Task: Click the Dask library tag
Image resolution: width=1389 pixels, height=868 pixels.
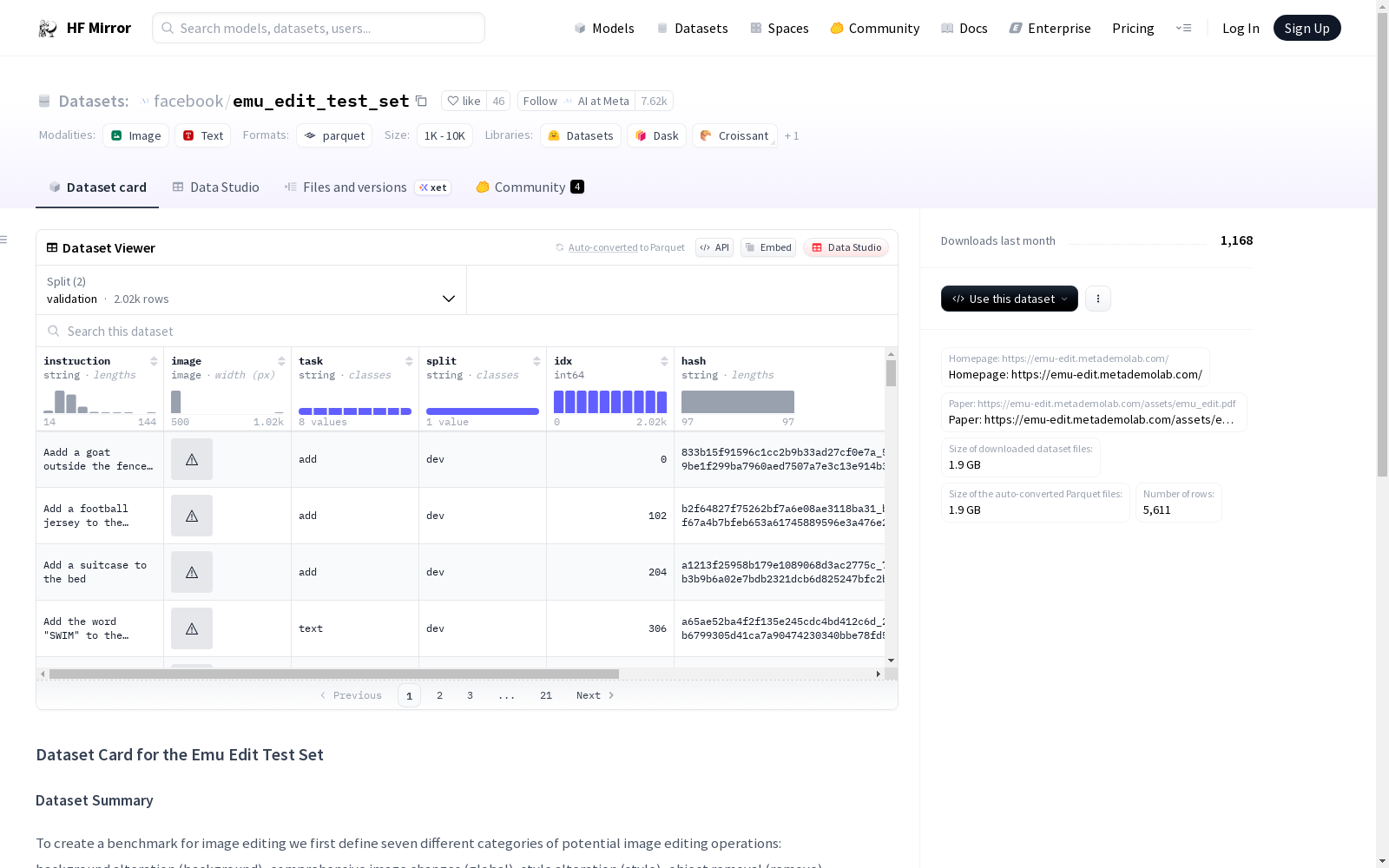Action: (656, 135)
